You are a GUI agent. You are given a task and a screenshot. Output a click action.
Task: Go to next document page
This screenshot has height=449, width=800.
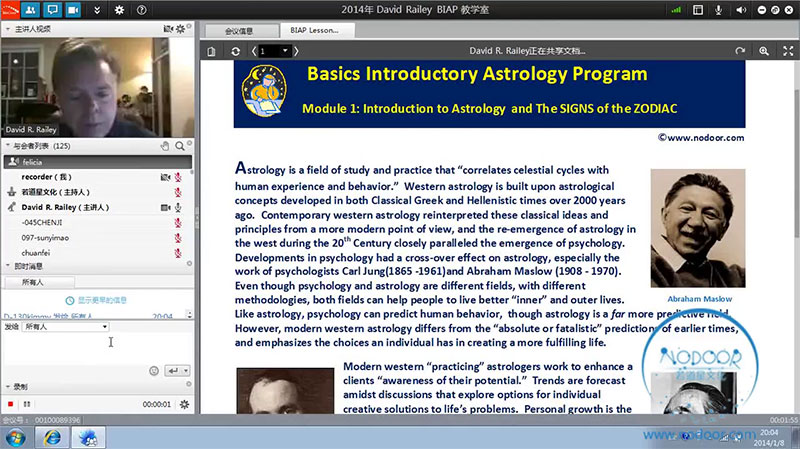296,51
